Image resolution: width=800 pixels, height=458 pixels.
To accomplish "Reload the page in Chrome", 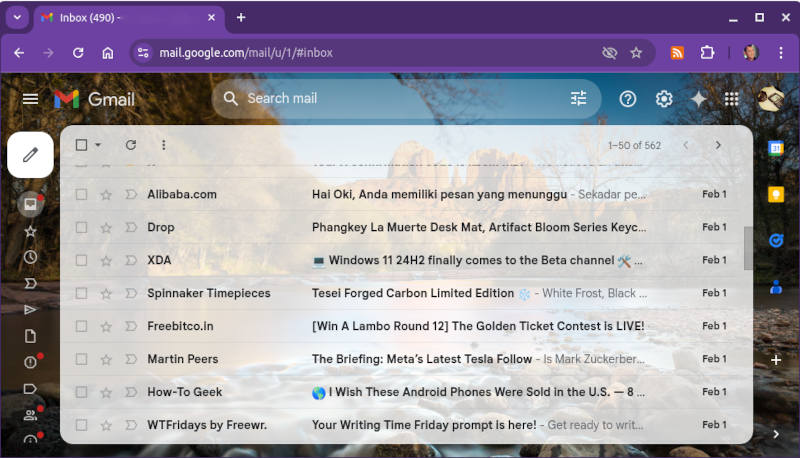I will coord(78,53).
